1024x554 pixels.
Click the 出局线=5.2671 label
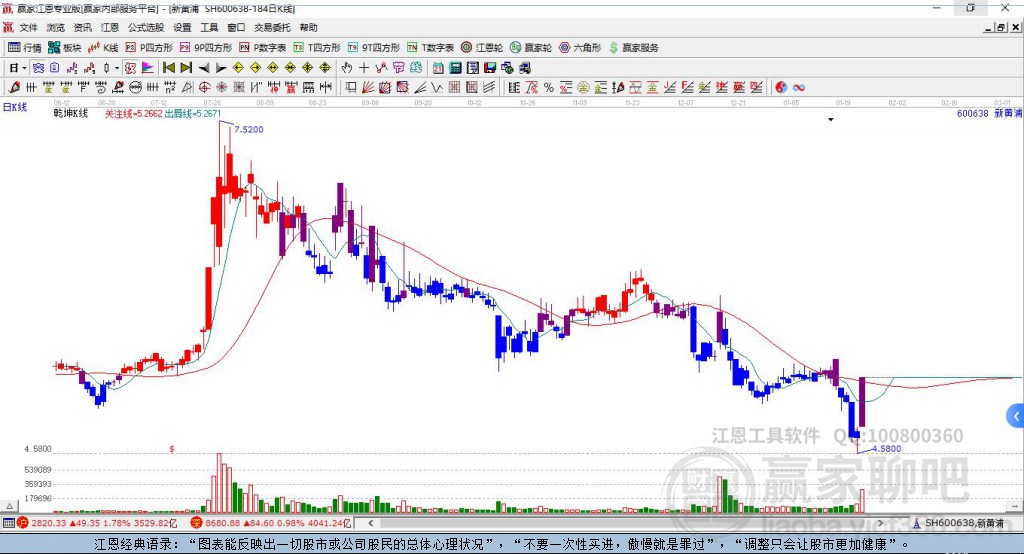193,114
